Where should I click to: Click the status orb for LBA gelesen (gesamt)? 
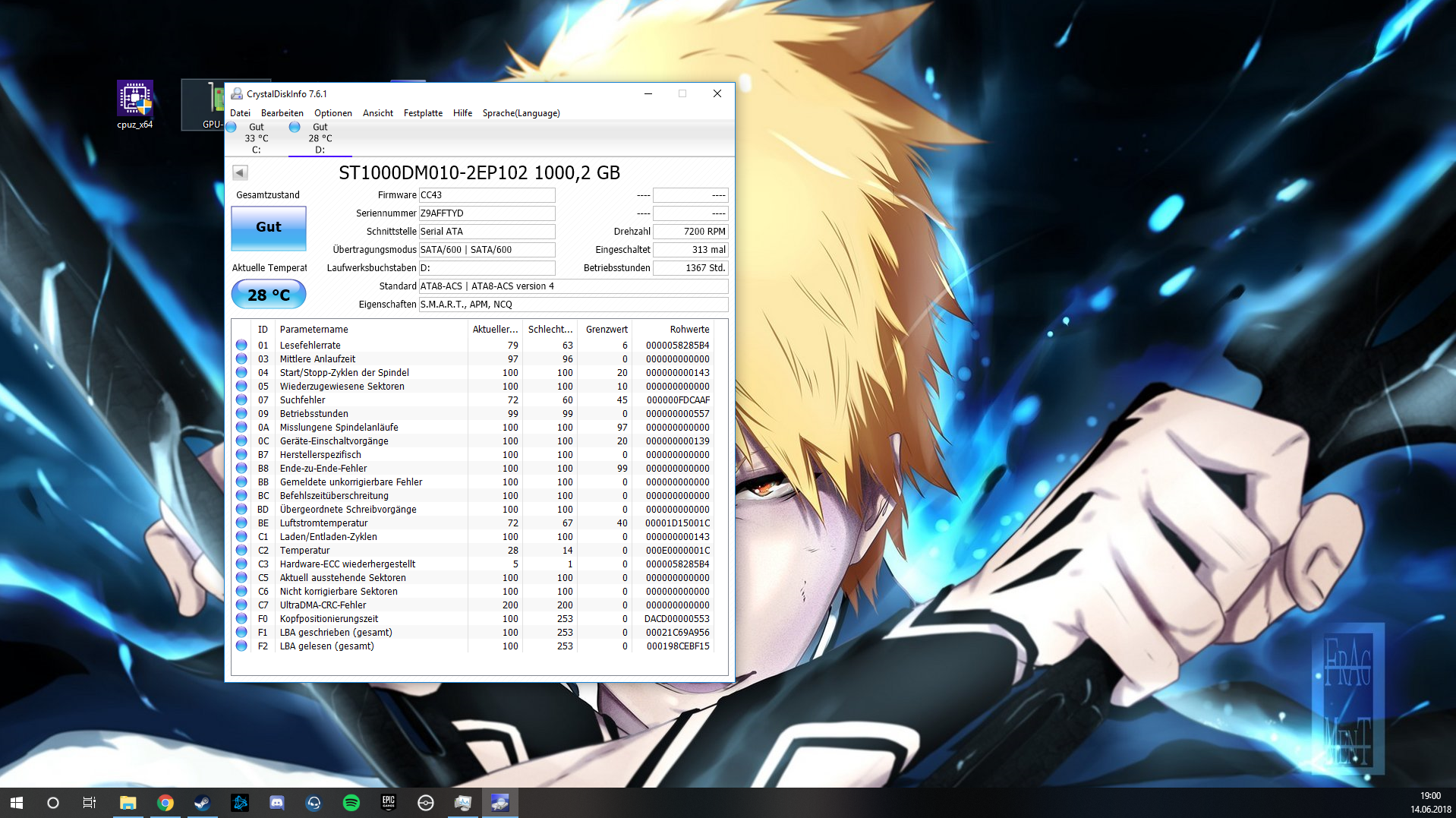click(x=241, y=646)
